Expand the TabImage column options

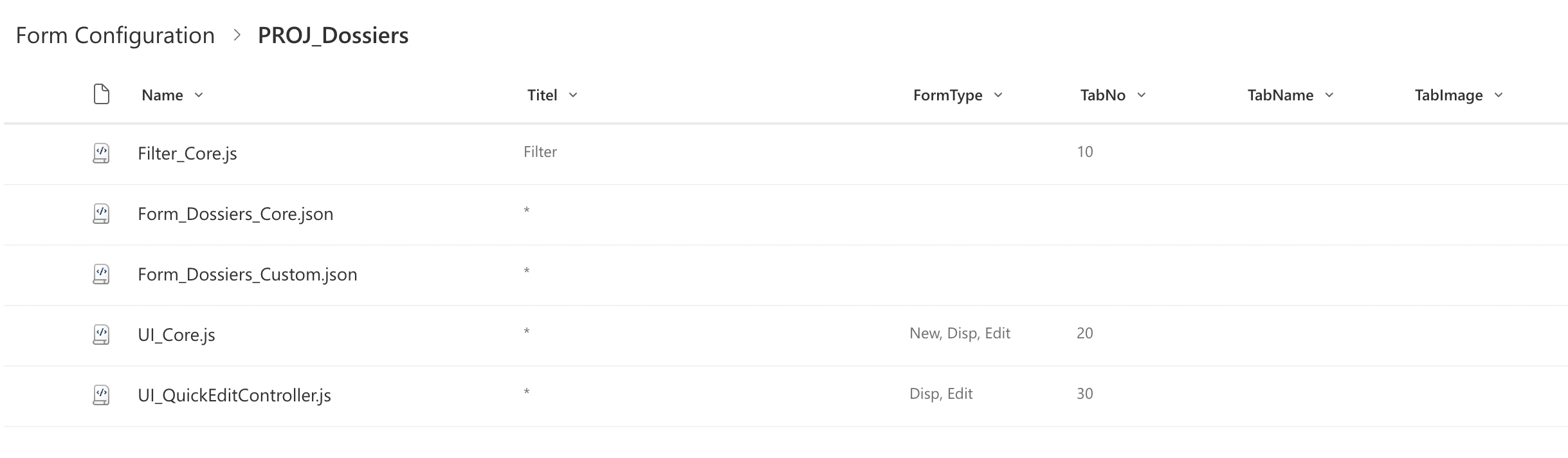1499,95
